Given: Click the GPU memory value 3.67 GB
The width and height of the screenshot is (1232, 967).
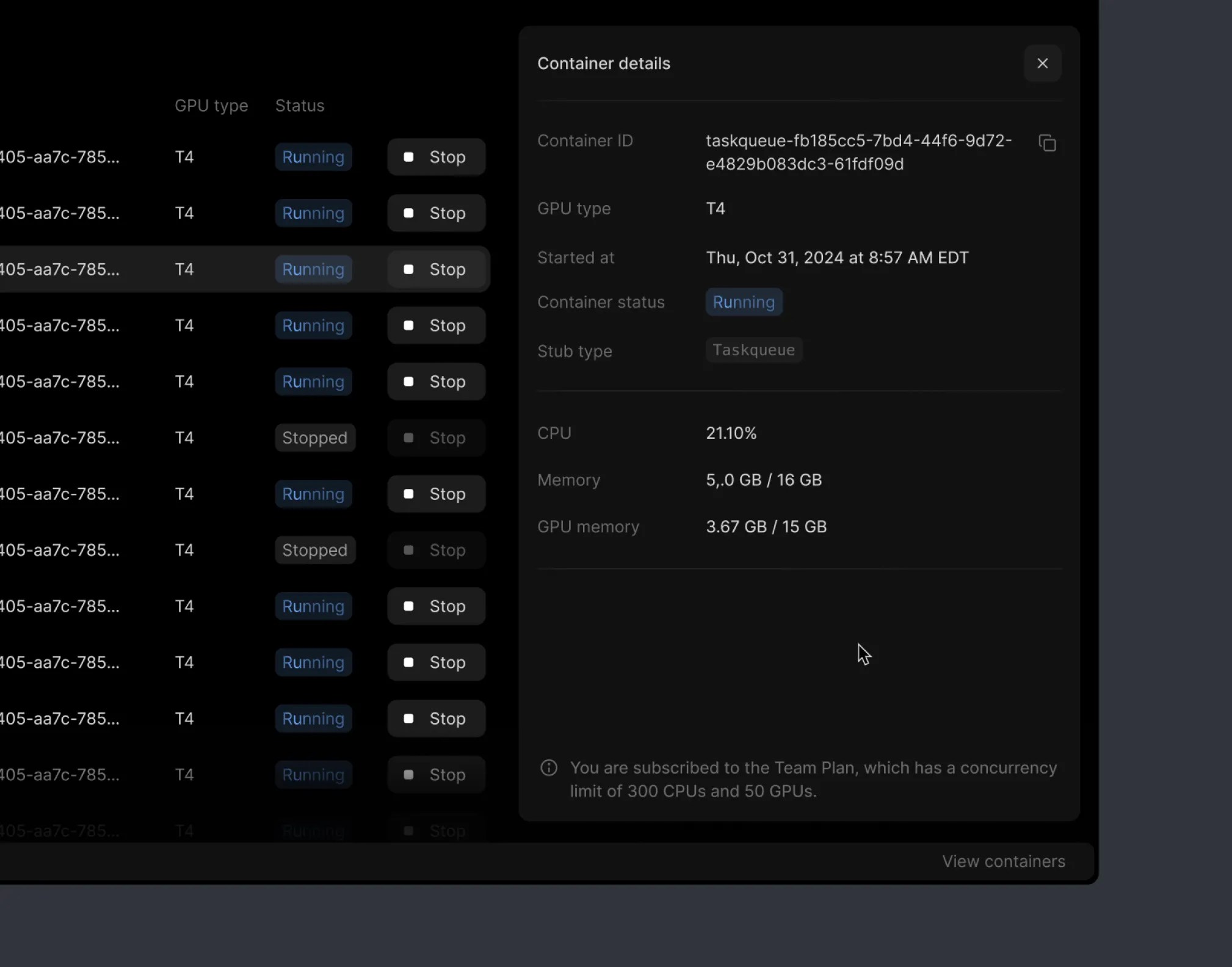Looking at the screenshot, I should [x=766, y=526].
